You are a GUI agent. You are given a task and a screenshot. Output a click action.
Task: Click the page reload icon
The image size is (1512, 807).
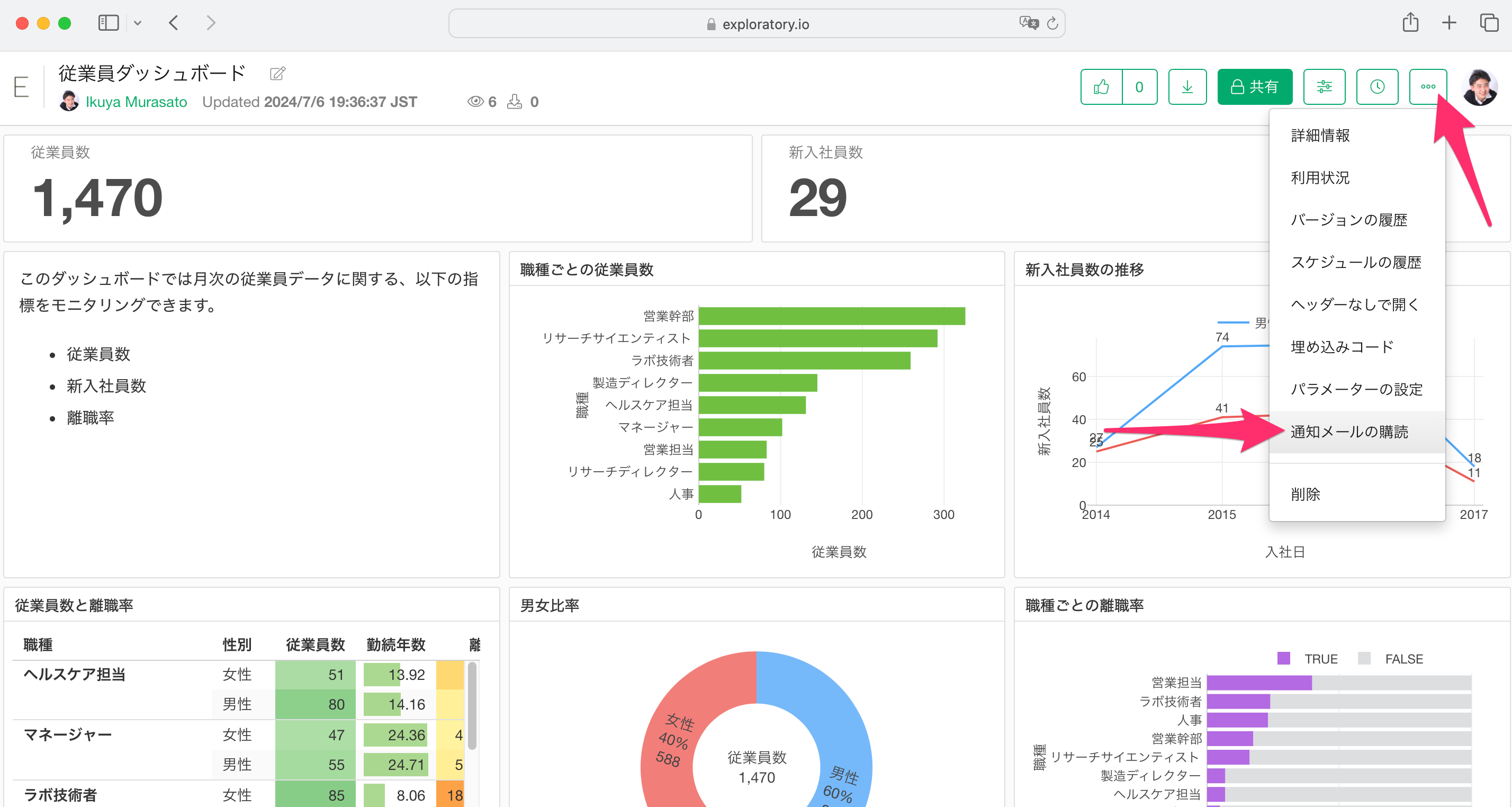pyautogui.click(x=1052, y=23)
